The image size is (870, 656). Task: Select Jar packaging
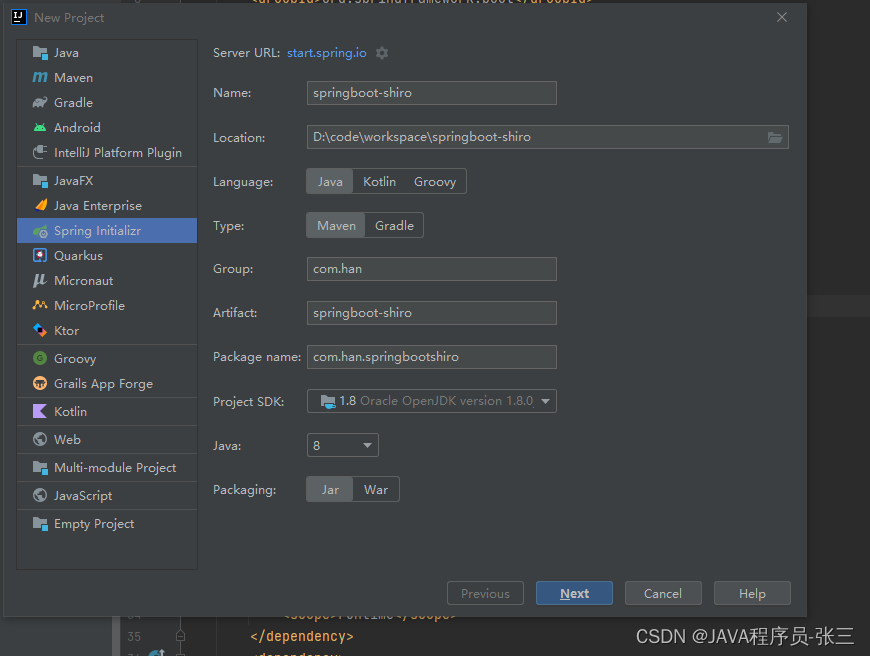[x=330, y=490]
